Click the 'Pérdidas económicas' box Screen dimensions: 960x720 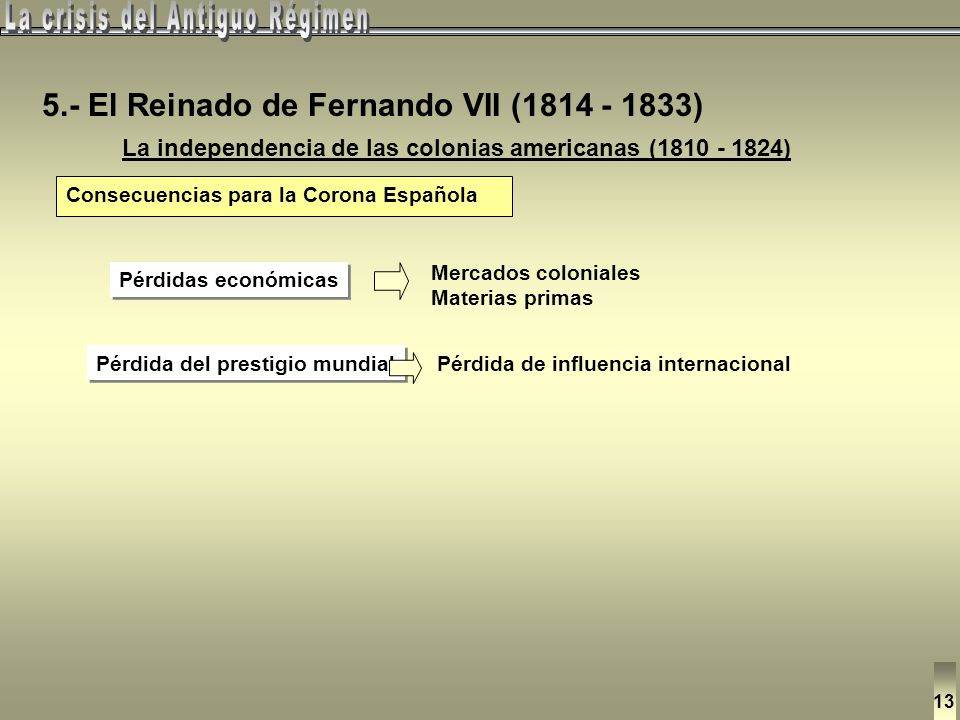229,280
